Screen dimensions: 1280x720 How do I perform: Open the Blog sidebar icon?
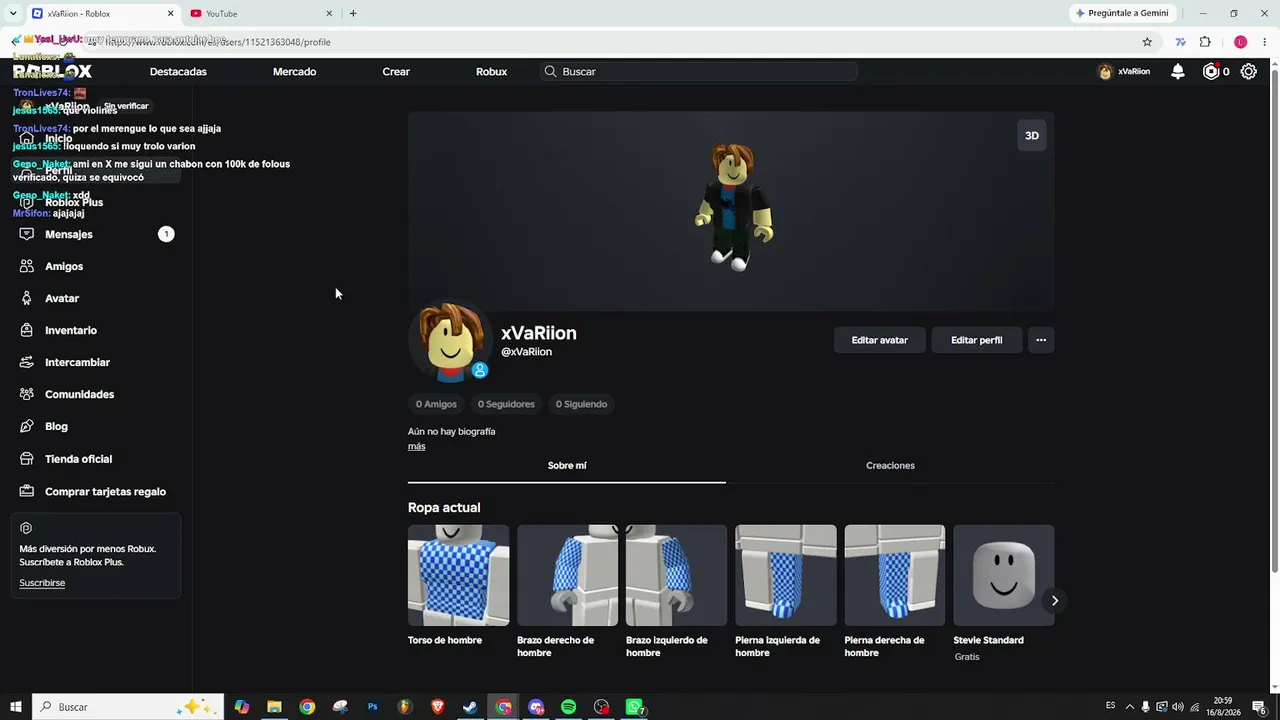[x=27, y=426]
